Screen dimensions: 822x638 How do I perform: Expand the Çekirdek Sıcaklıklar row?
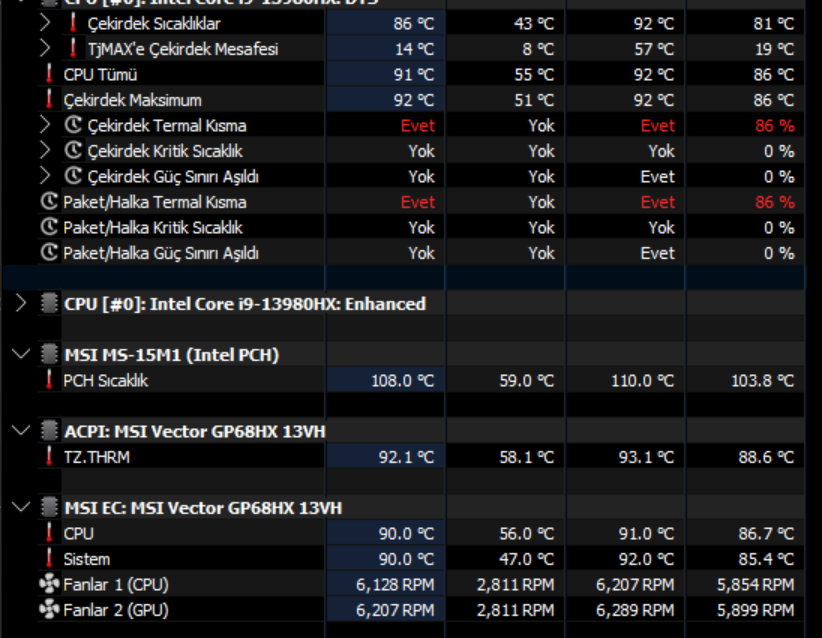(45, 23)
